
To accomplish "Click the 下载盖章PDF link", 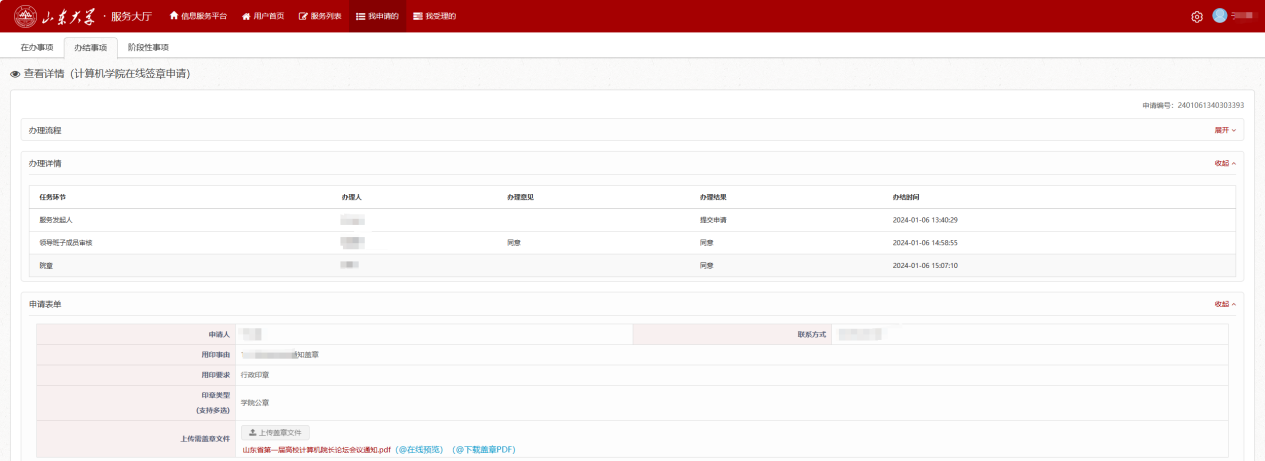I will click(x=484, y=450).
